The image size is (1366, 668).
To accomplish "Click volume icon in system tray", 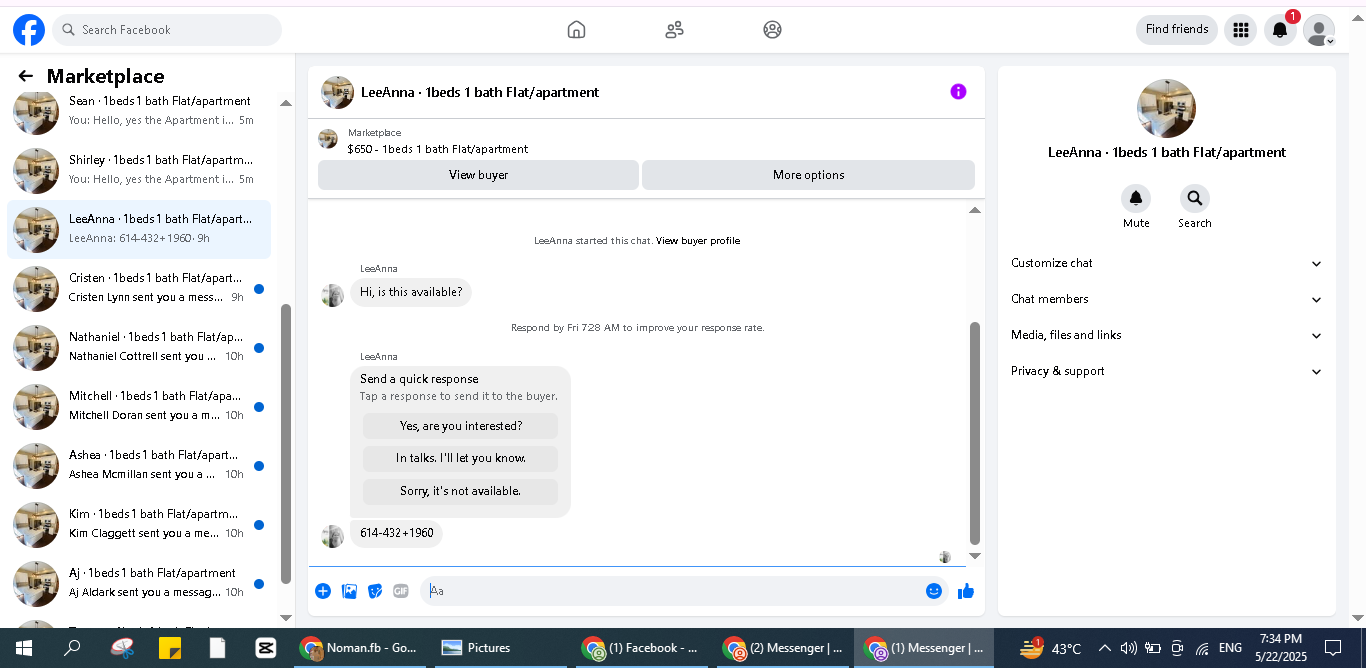I will pyautogui.click(x=1129, y=648).
